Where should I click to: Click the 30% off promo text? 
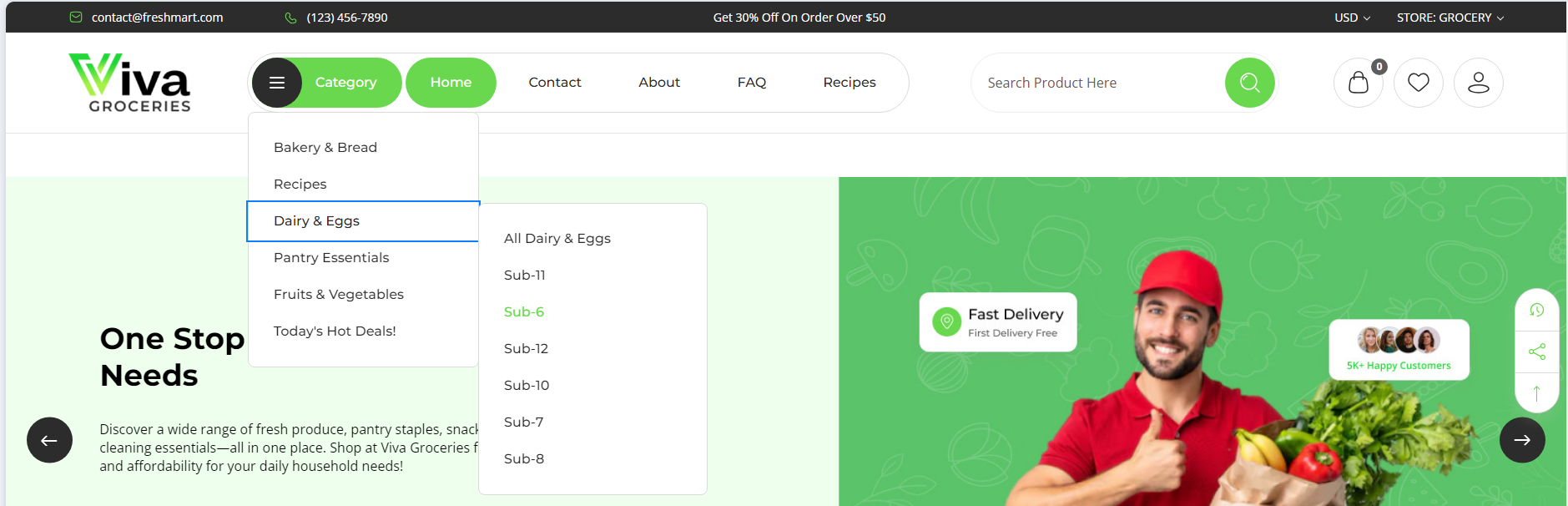[799, 18]
